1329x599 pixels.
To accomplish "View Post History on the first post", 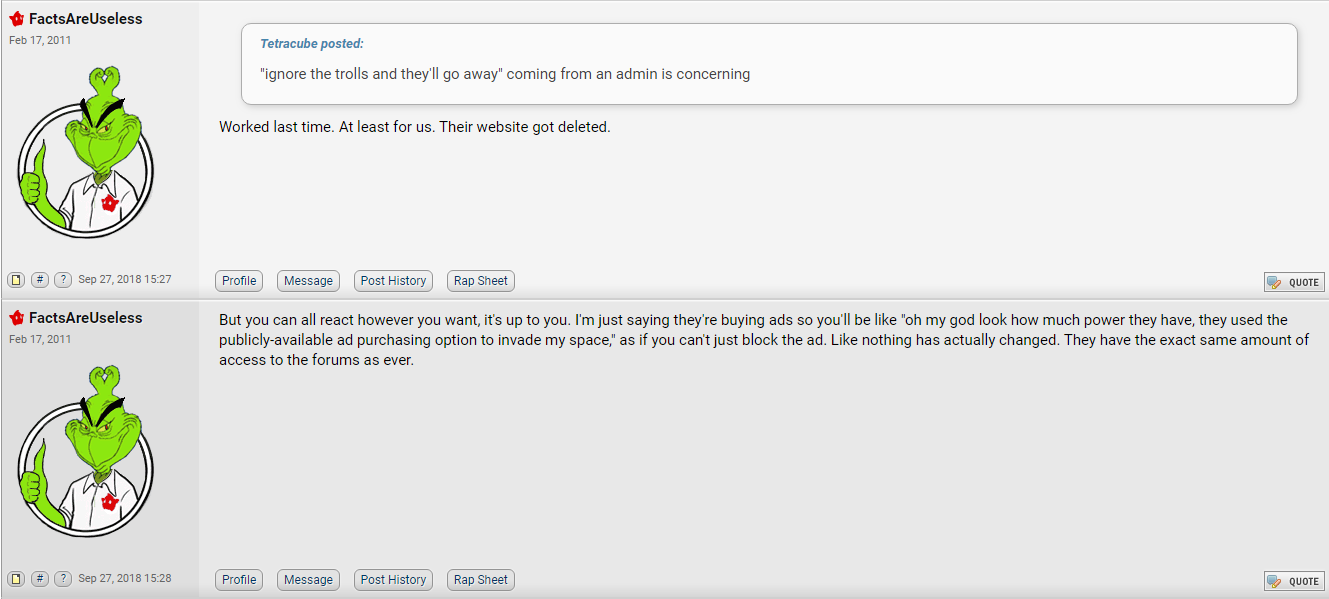I will 393,281.
